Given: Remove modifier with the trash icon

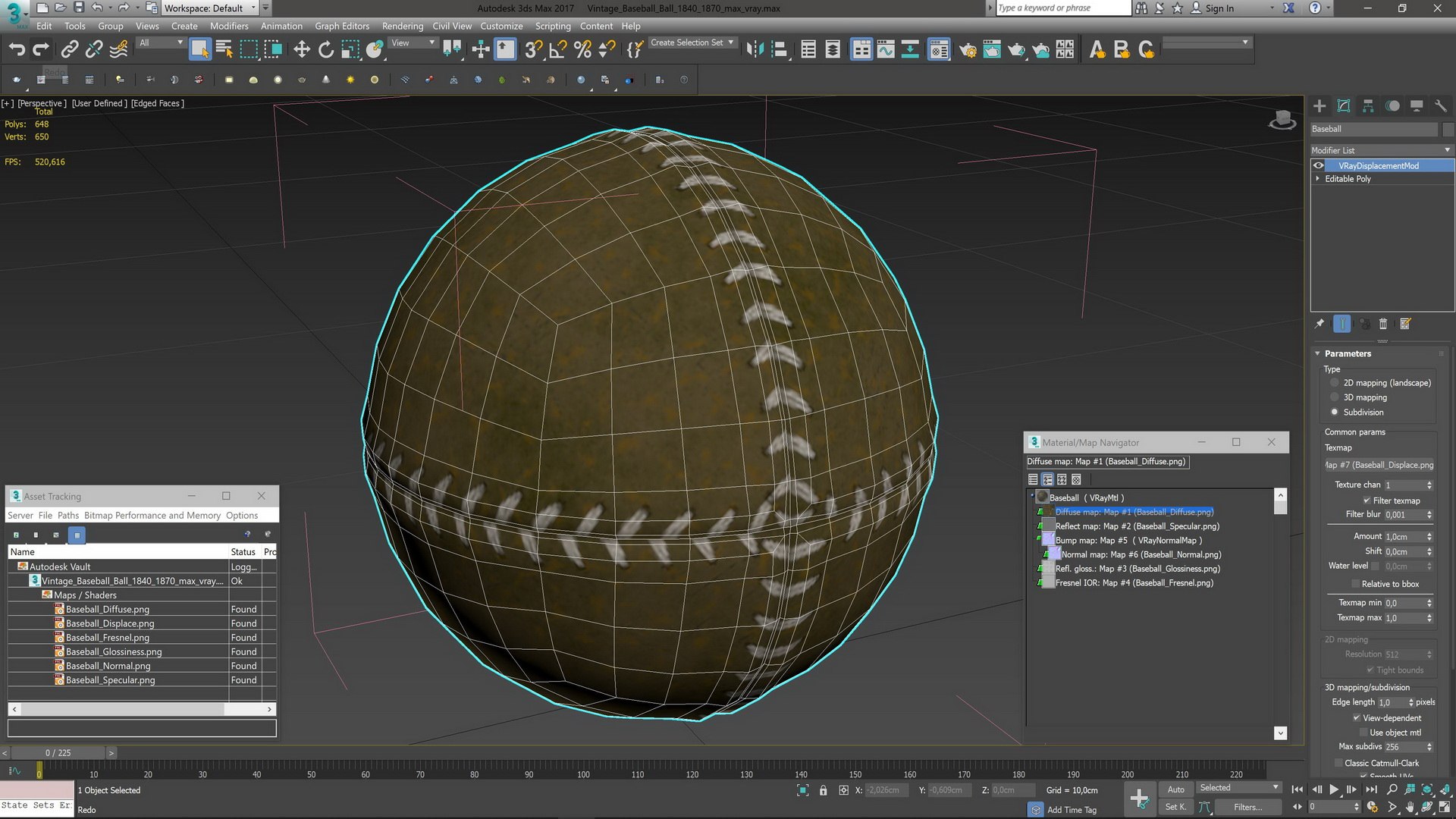Looking at the screenshot, I should 1382,324.
